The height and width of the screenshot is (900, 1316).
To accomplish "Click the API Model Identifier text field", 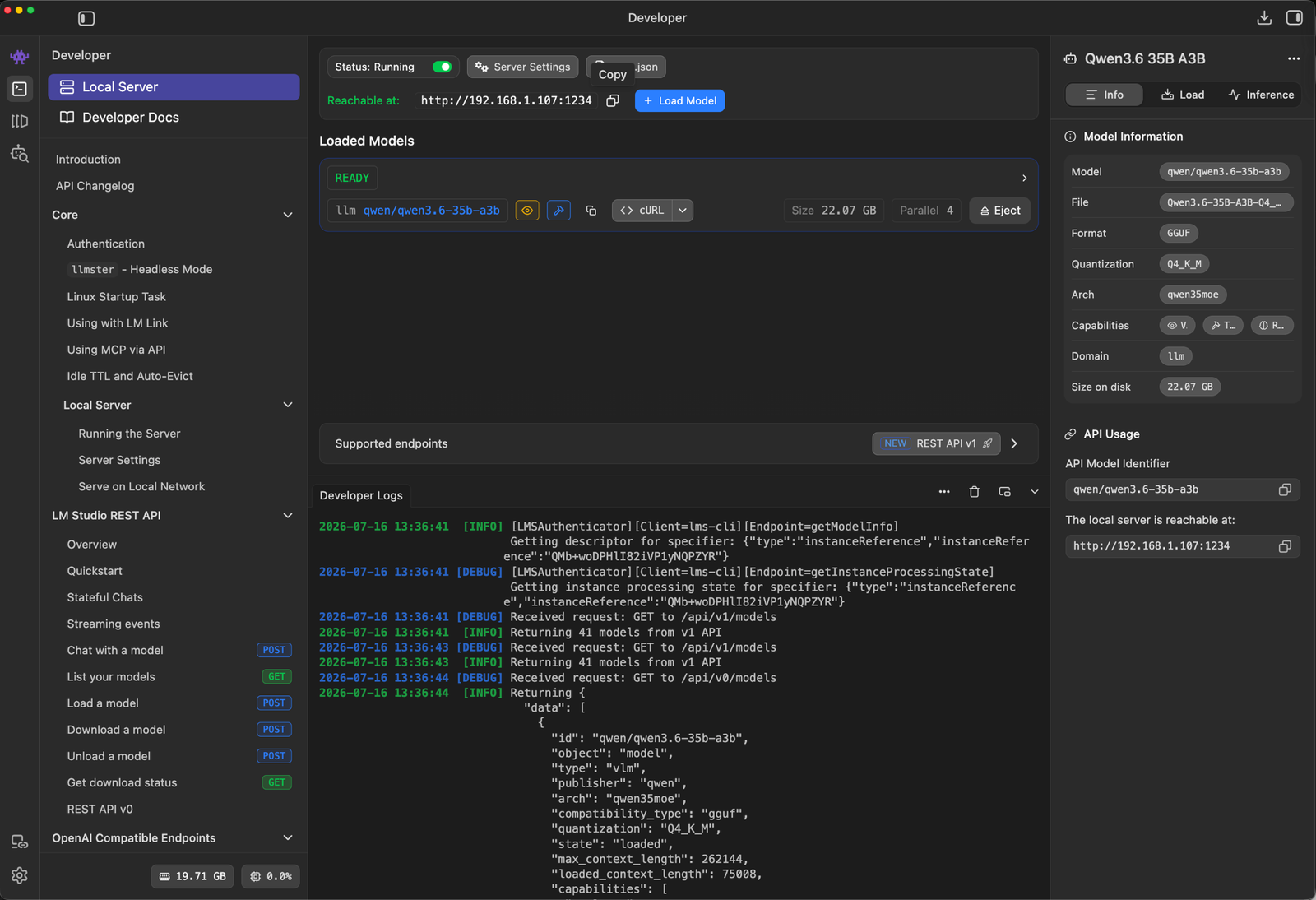I will click(1183, 489).
